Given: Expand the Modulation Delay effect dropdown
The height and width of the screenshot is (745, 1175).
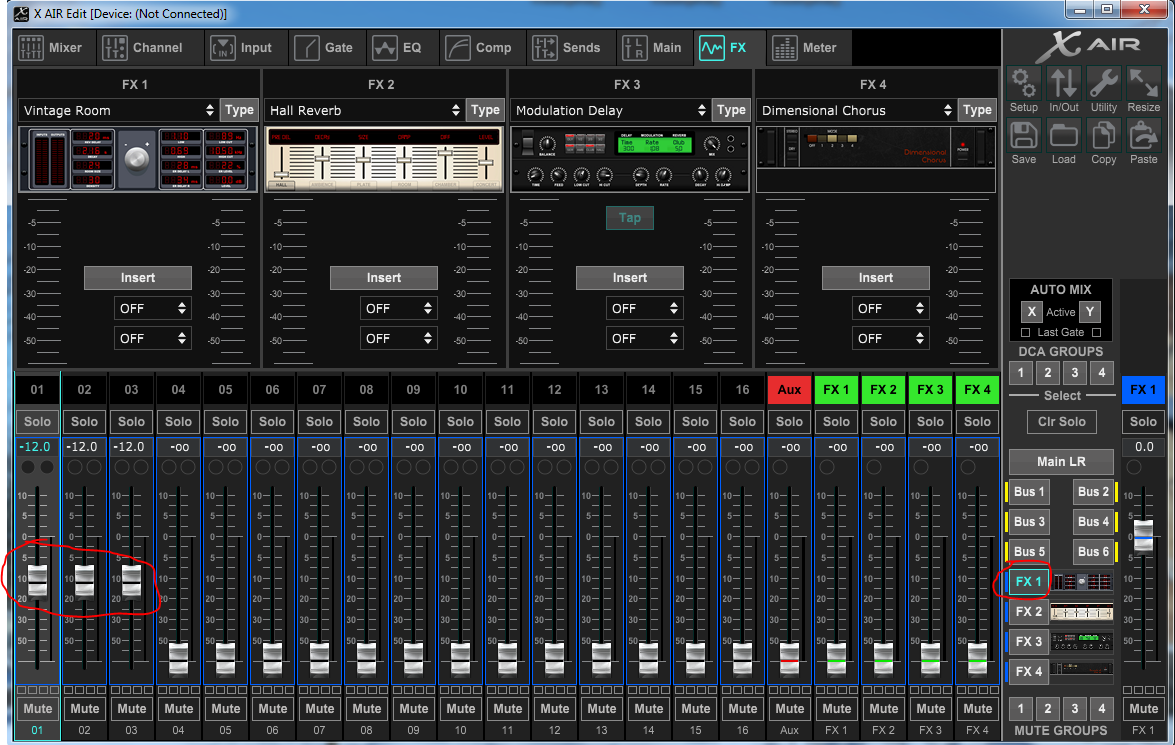Looking at the screenshot, I should tap(610, 110).
